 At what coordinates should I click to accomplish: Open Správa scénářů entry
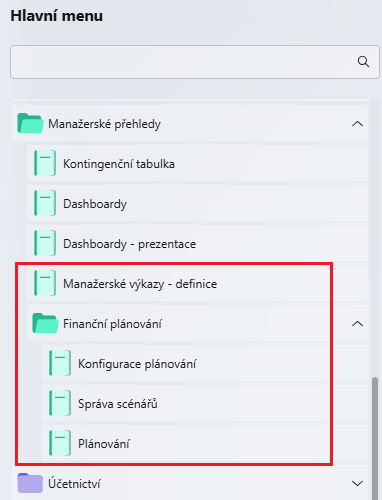click(x=205, y=403)
